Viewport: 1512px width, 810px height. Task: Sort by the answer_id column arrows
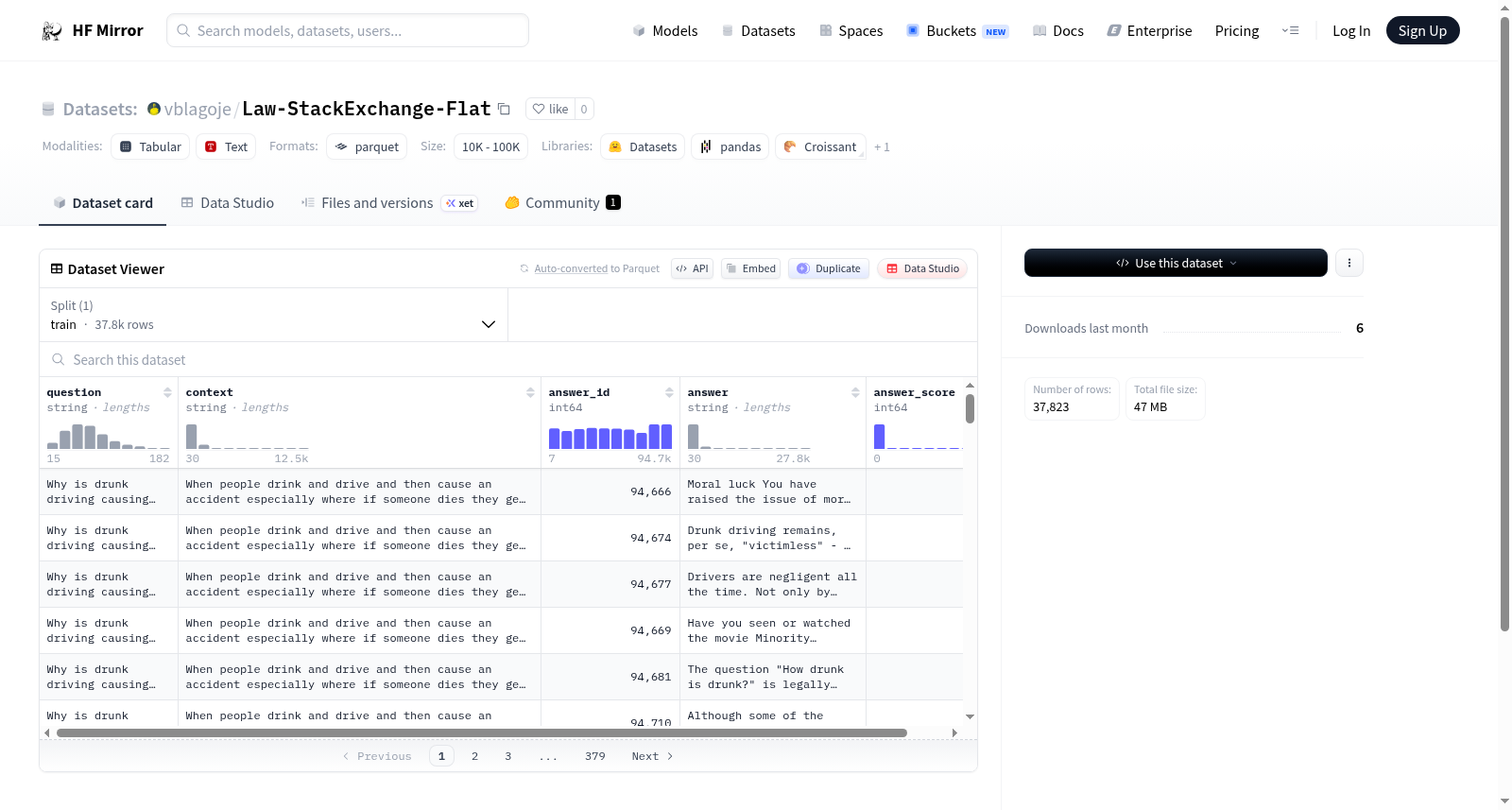pyautogui.click(x=669, y=392)
